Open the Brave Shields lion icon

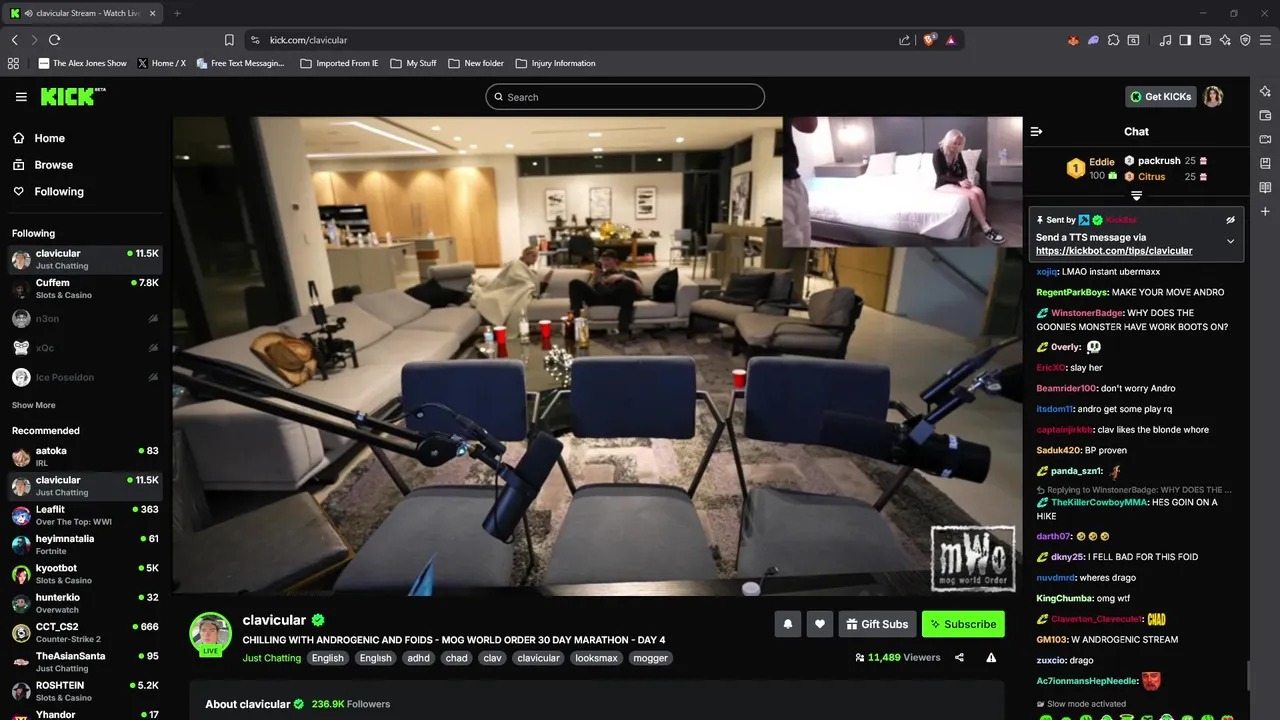point(929,40)
